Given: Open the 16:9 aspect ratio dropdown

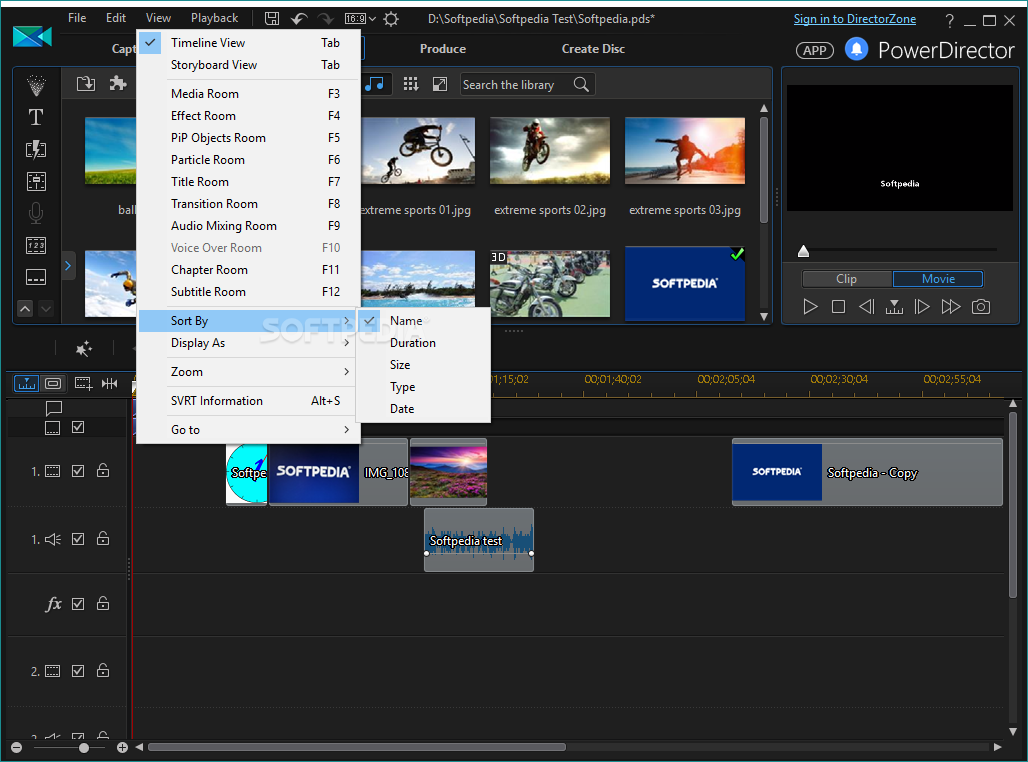Looking at the screenshot, I should click(361, 18).
